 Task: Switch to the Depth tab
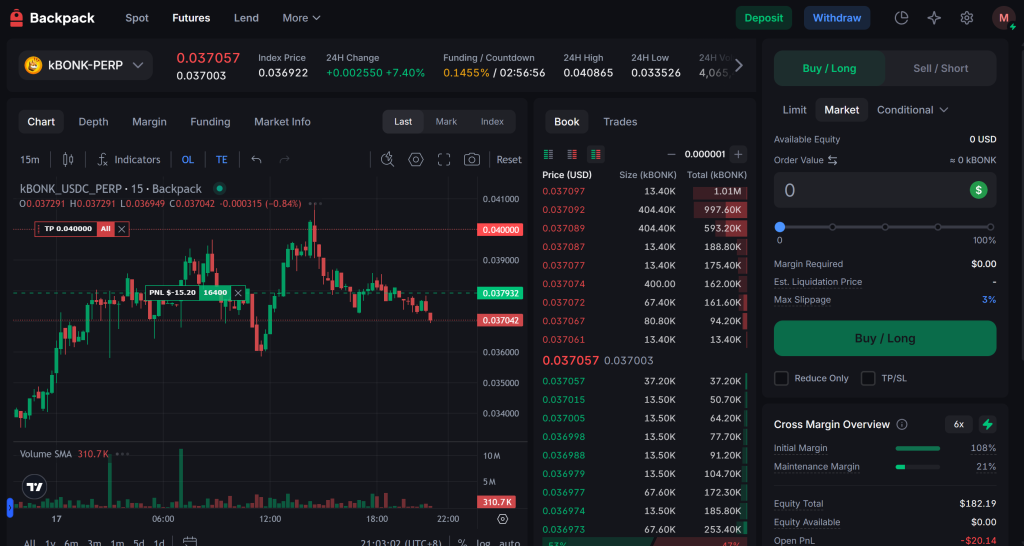[x=93, y=121]
